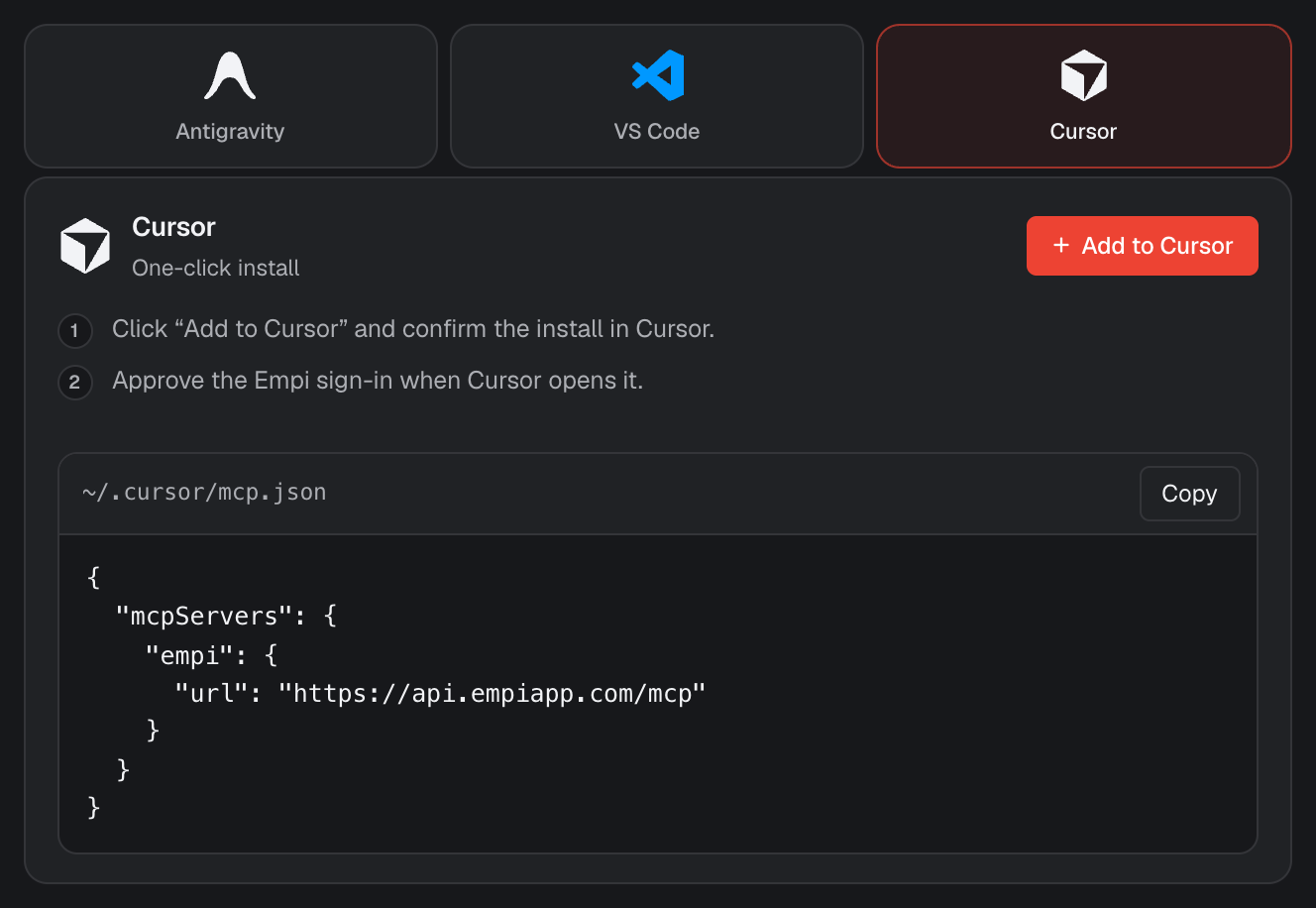Click the "empi" key in code
Viewport: 1316px width, 908px height.
(196, 654)
